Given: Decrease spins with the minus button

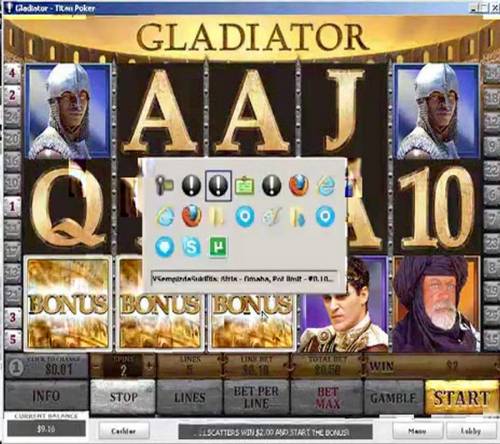Looking at the screenshot, I should [x=97, y=367].
